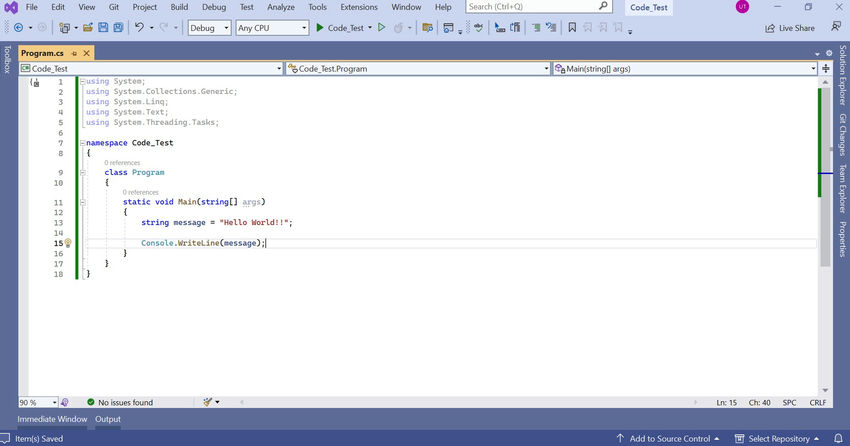Click the Search (Ctrl+Q) input field
850x446 pixels.
coord(539,7)
